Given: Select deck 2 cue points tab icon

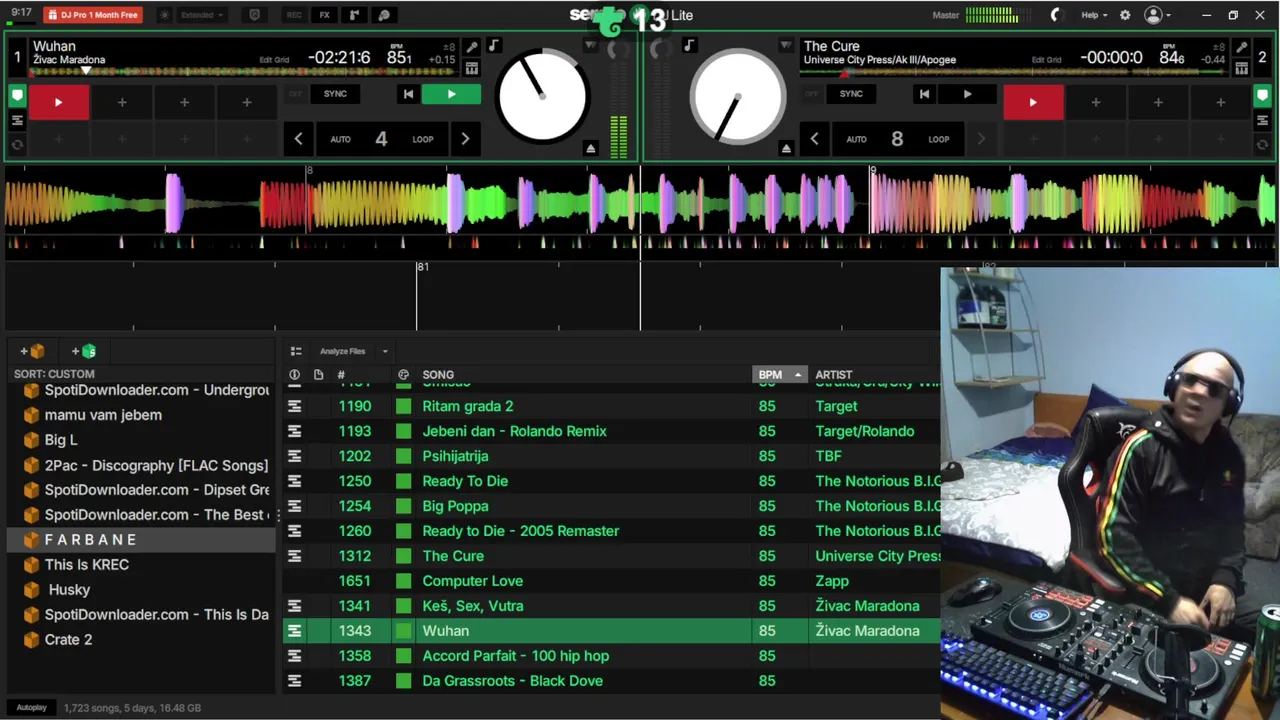Looking at the screenshot, I should [x=1263, y=96].
